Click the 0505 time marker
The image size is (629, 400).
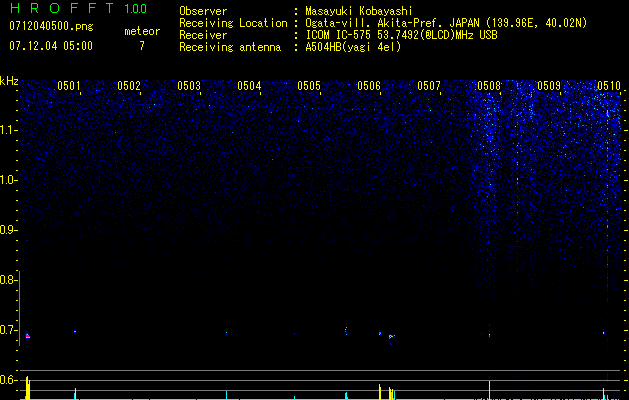click(309, 86)
